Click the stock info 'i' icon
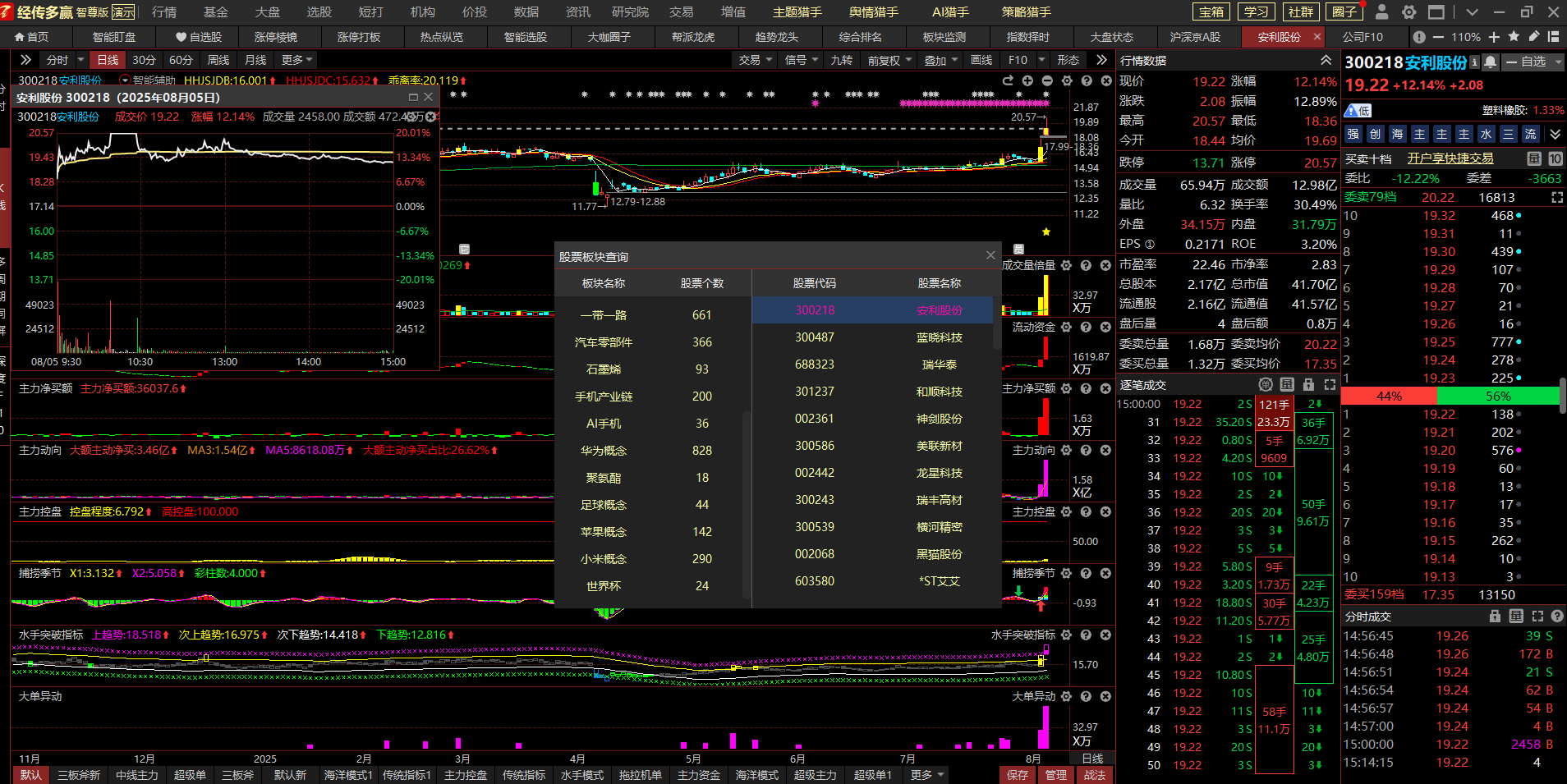This screenshot has width=1567, height=784. point(1474,62)
